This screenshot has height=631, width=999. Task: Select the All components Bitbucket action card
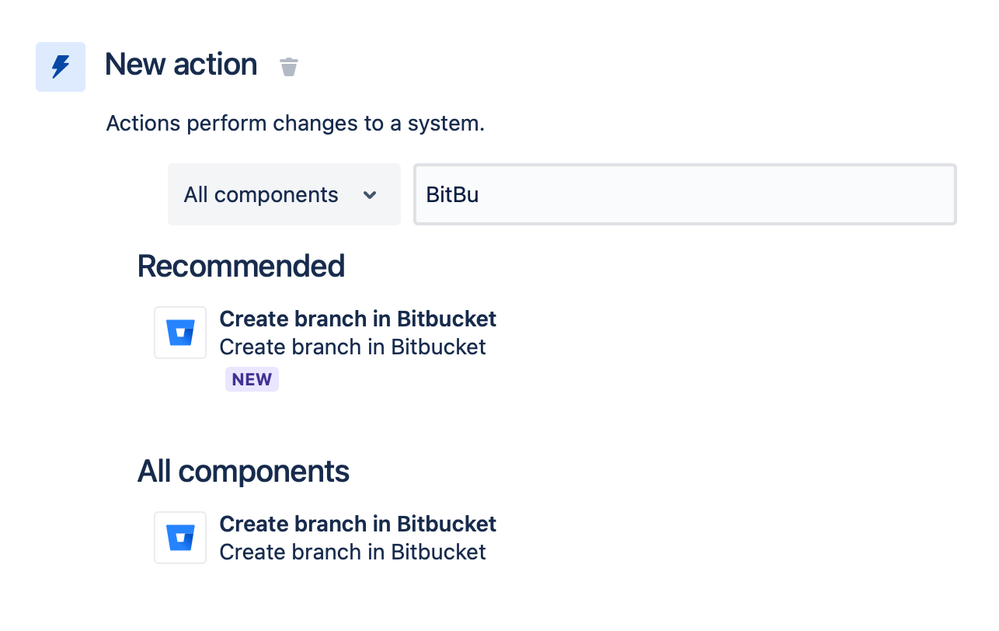[x=326, y=538]
